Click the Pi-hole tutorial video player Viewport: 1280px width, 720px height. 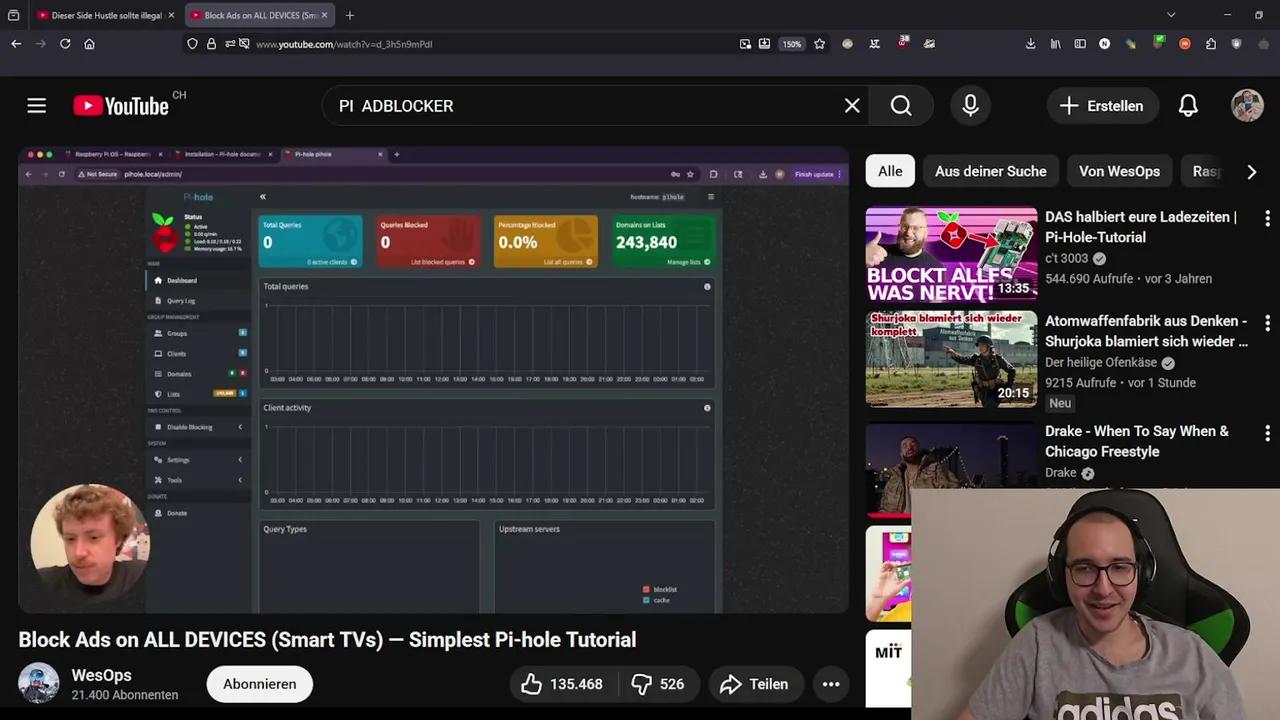pos(433,380)
